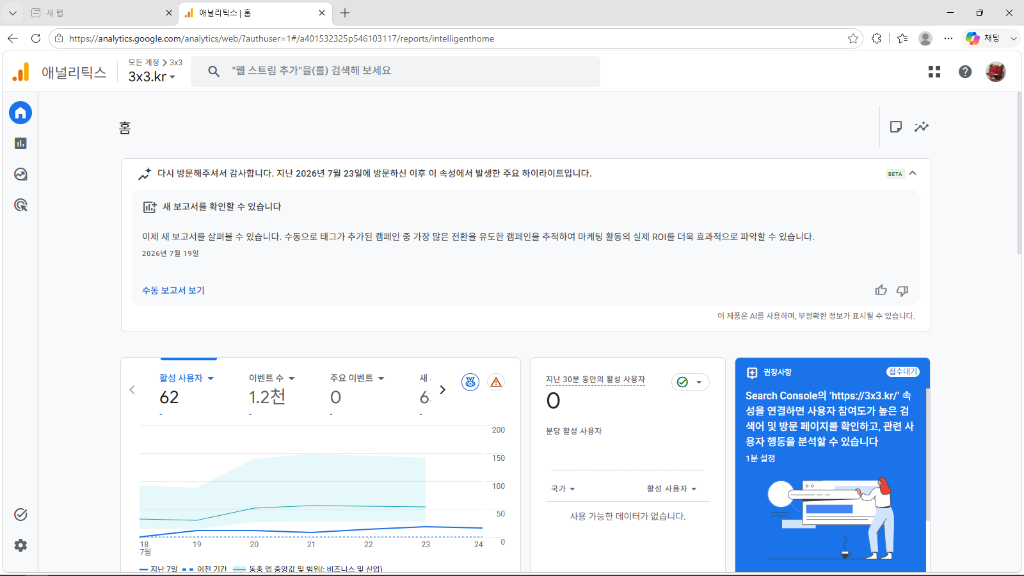Click the 모든 계정 breadcrumb
Image resolution: width=1024 pixels, height=576 pixels.
click(x=143, y=62)
